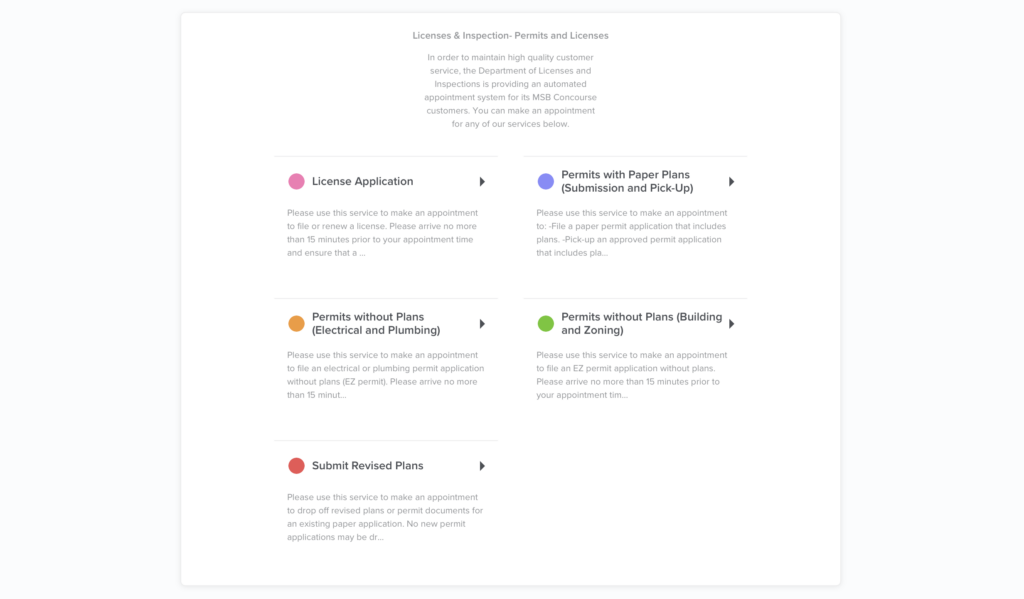
Task: Open the License Application service
Action: pos(362,182)
